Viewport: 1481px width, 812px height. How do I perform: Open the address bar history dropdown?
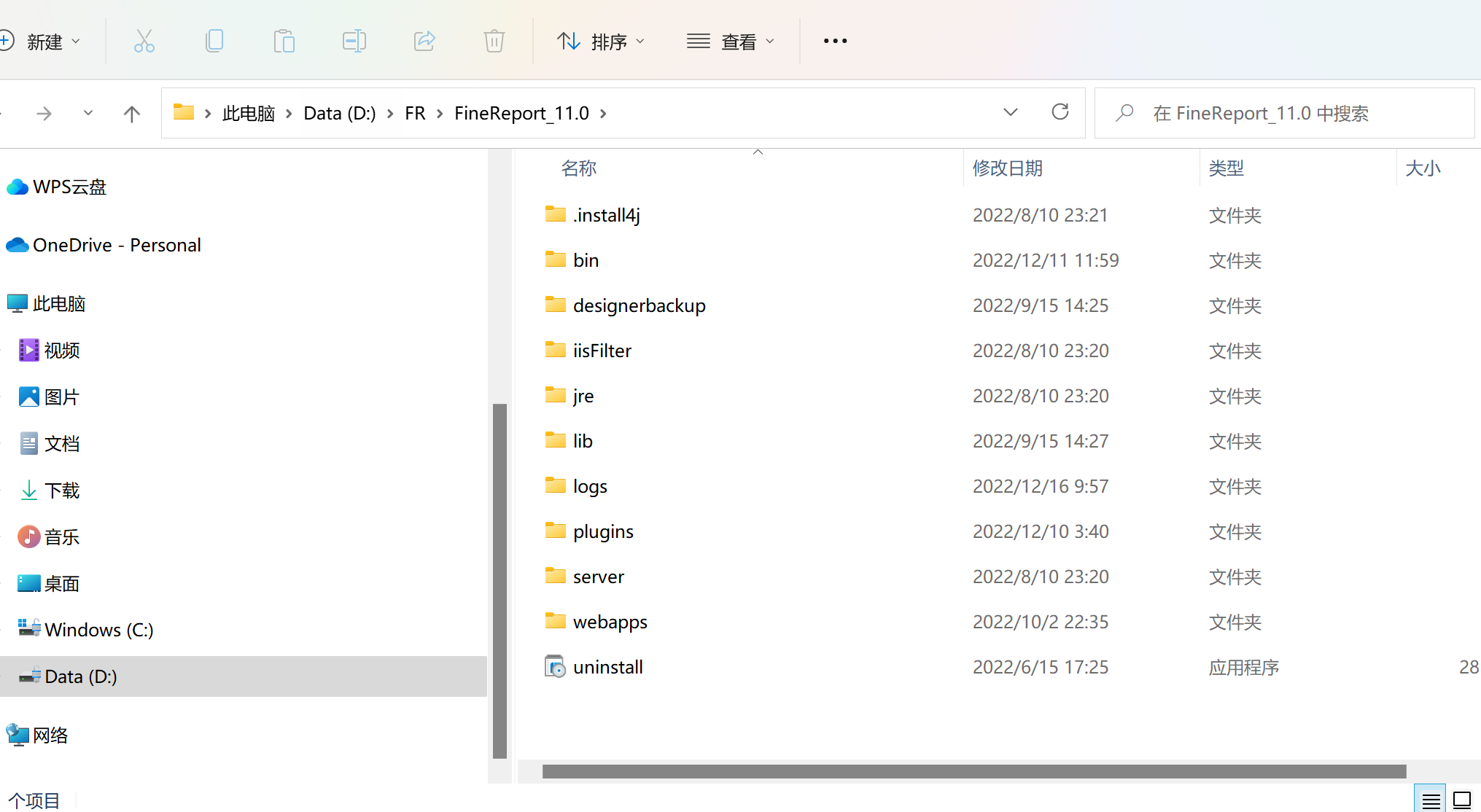1011,112
